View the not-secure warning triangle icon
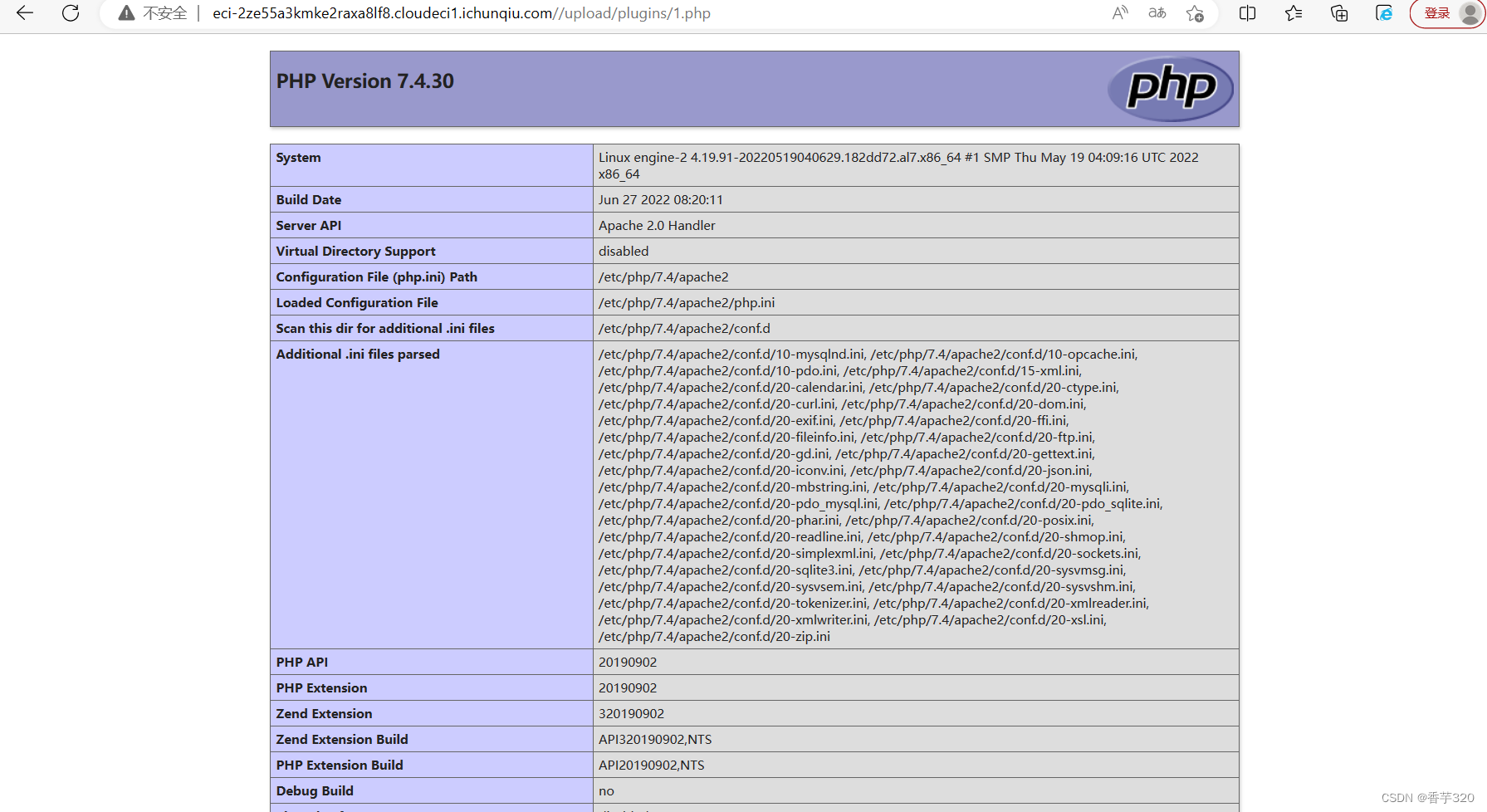The image size is (1487, 812). coord(126,13)
